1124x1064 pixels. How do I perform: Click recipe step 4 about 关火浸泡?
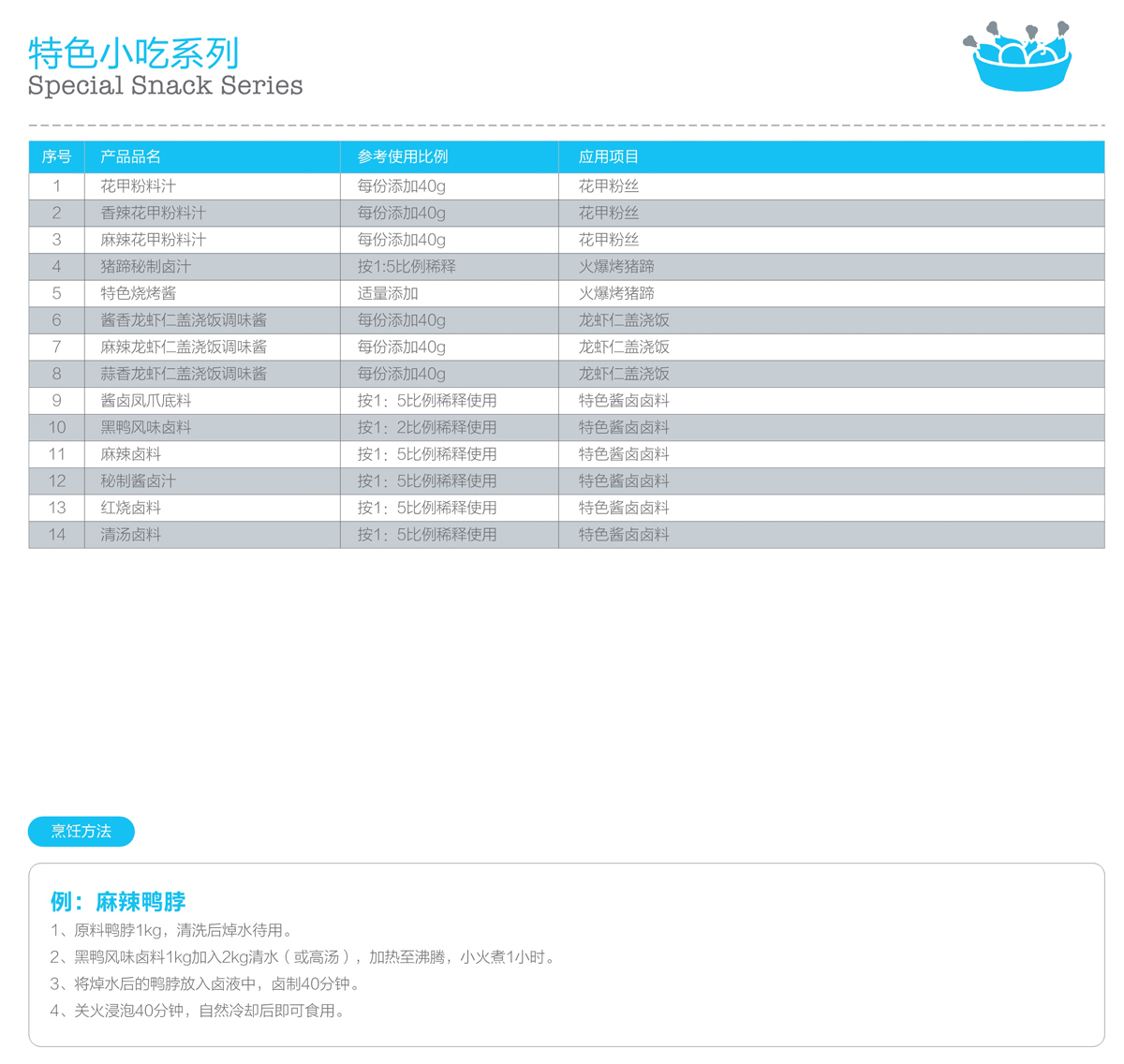199,1011
